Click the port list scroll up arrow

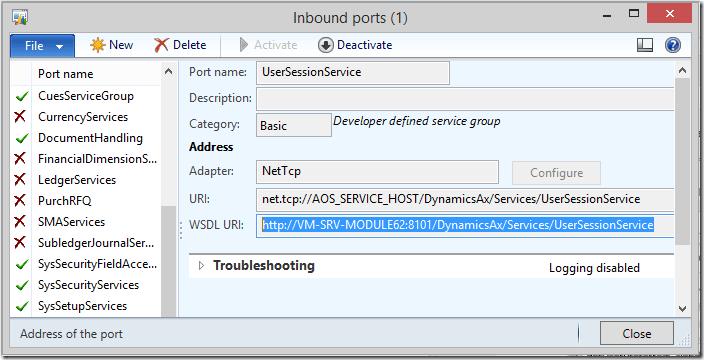point(168,71)
